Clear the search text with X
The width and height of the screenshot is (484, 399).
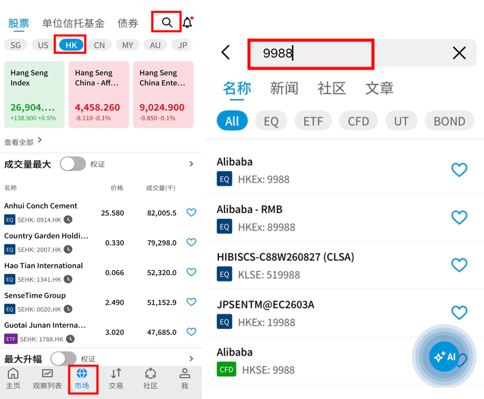(x=459, y=53)
